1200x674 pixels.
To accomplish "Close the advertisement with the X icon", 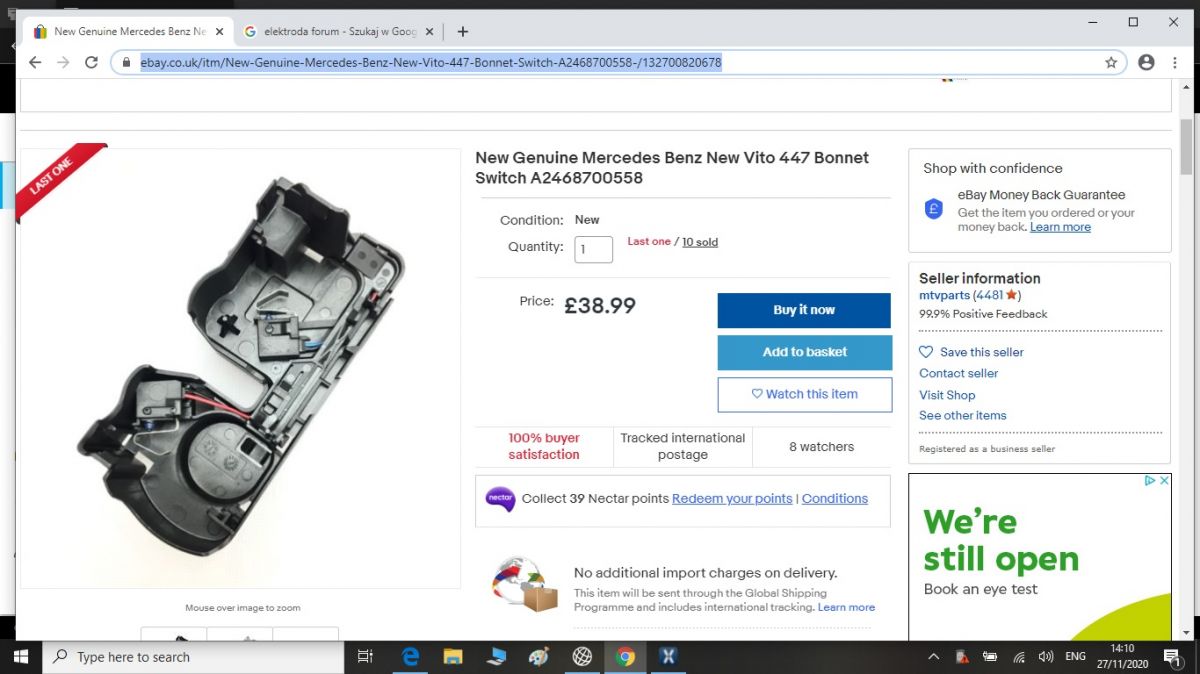I will [x=1164, y=481].
